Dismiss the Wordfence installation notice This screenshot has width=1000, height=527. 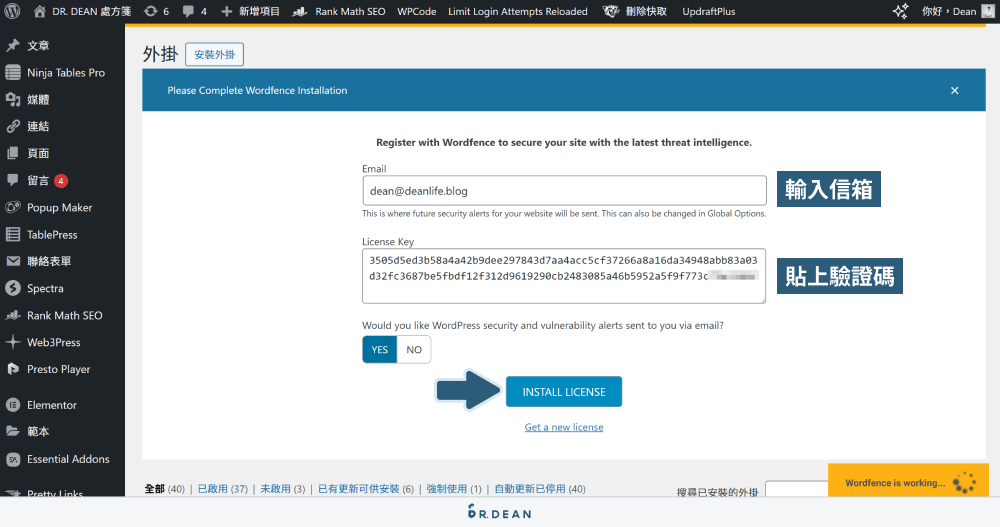pyautogui.click(x=955, y=91)
